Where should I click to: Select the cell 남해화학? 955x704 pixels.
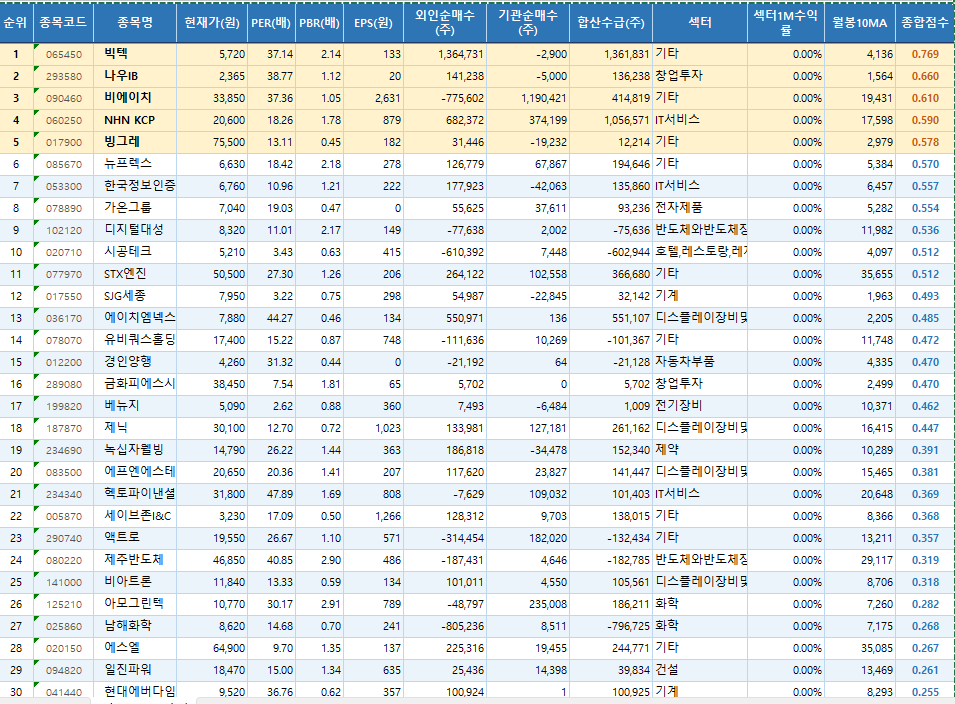135,626
